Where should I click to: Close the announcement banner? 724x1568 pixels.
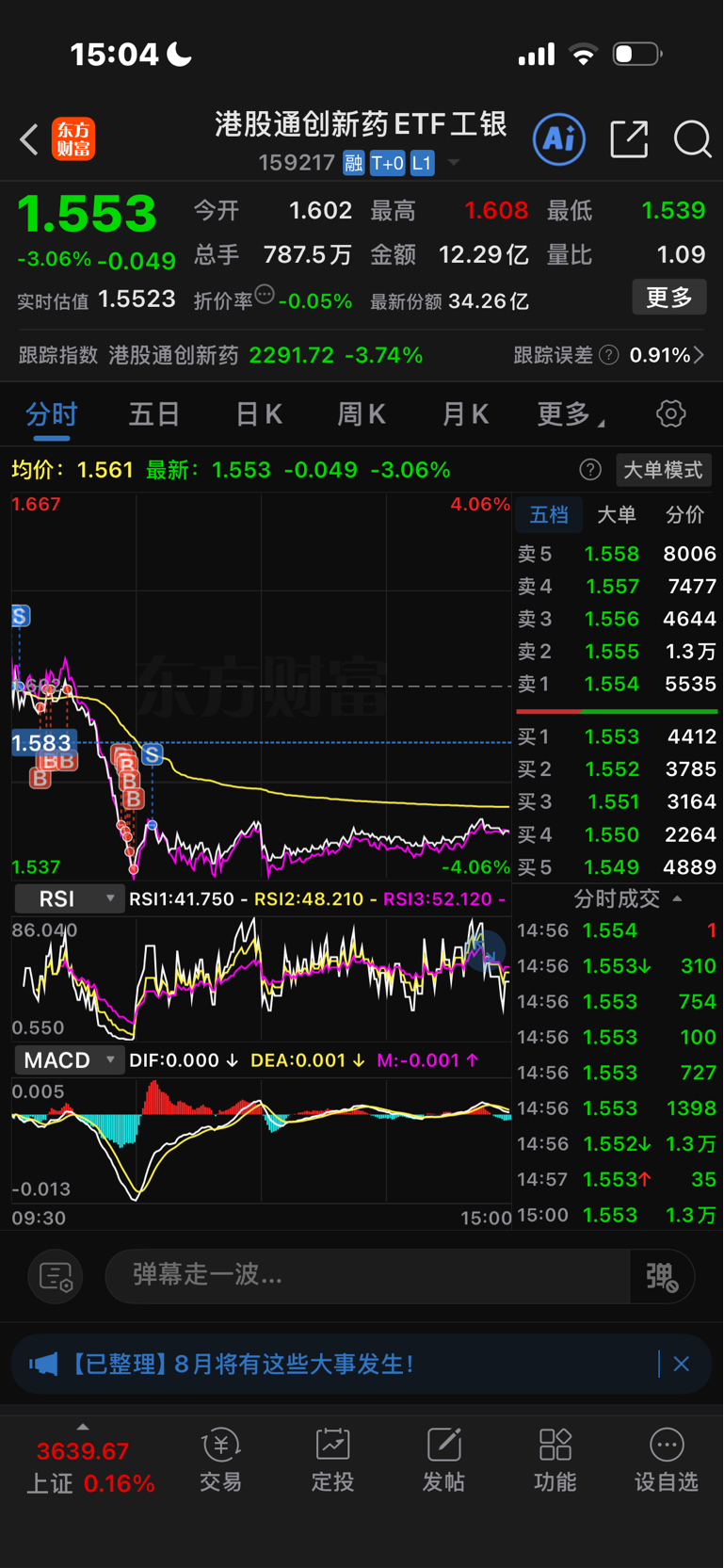pyautogui.click(x=682, y=1364)
